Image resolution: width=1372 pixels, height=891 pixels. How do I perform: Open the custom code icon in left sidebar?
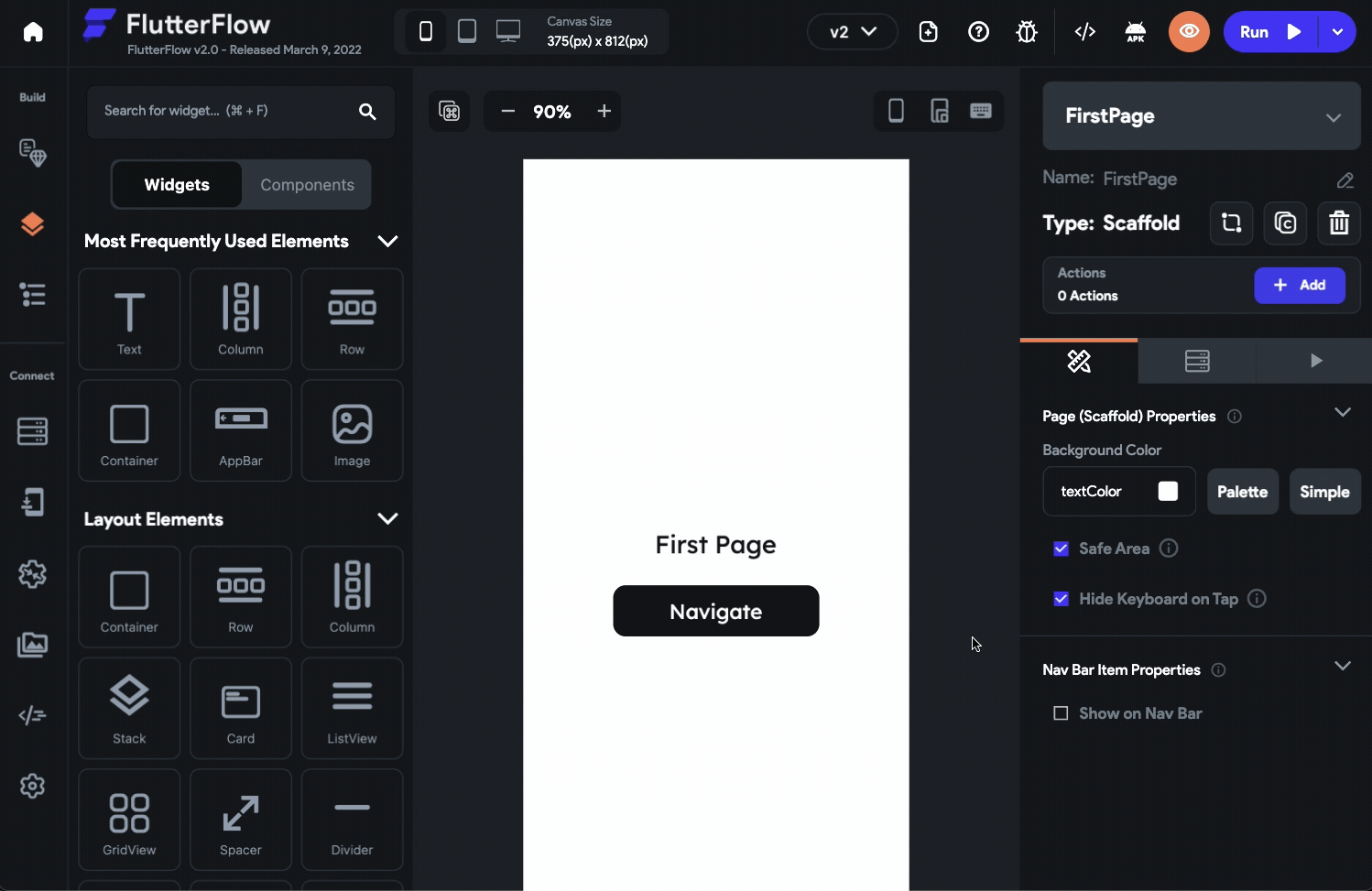click(32, 715)
